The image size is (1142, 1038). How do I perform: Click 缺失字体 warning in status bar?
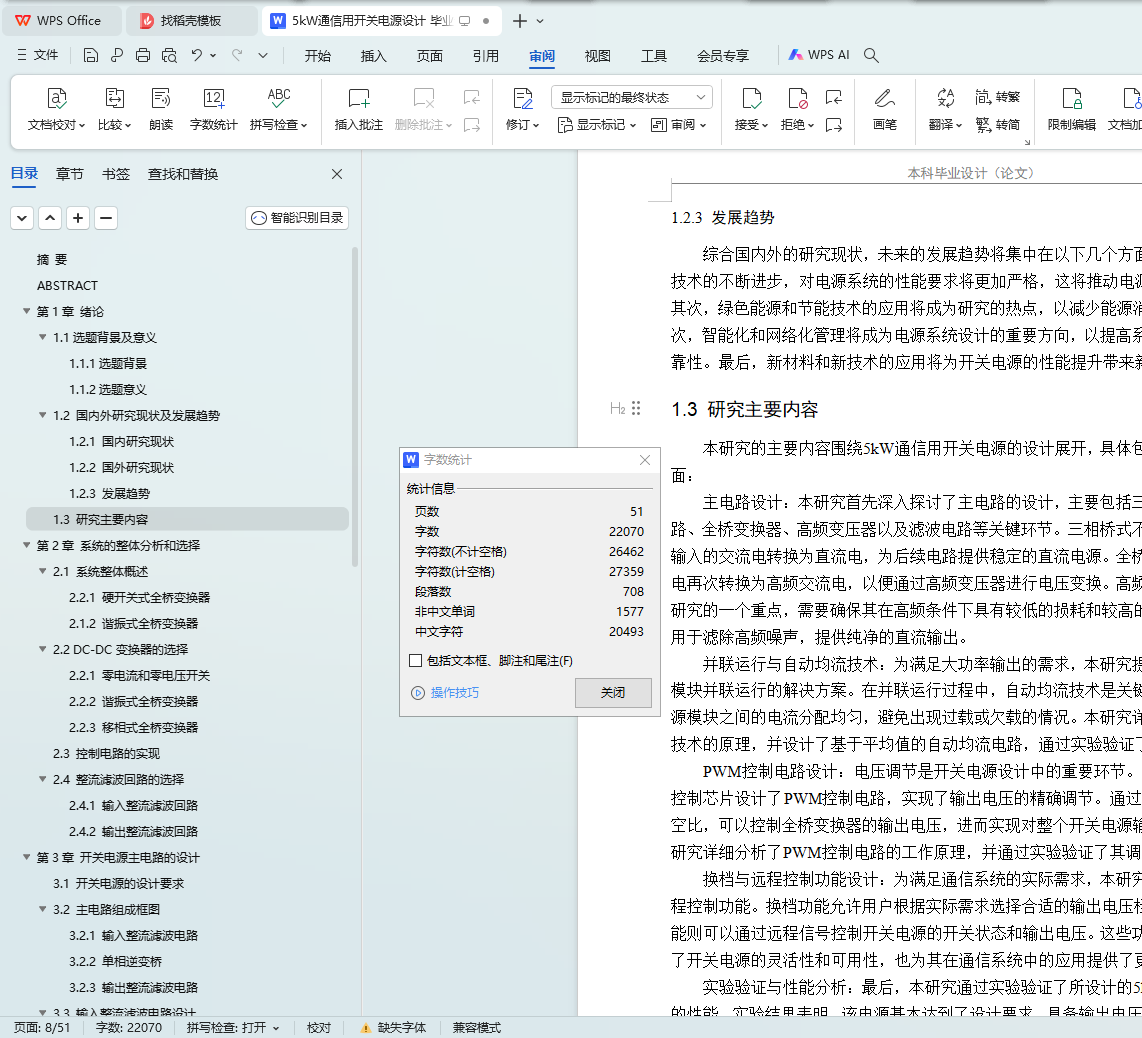pos(394,1028)
